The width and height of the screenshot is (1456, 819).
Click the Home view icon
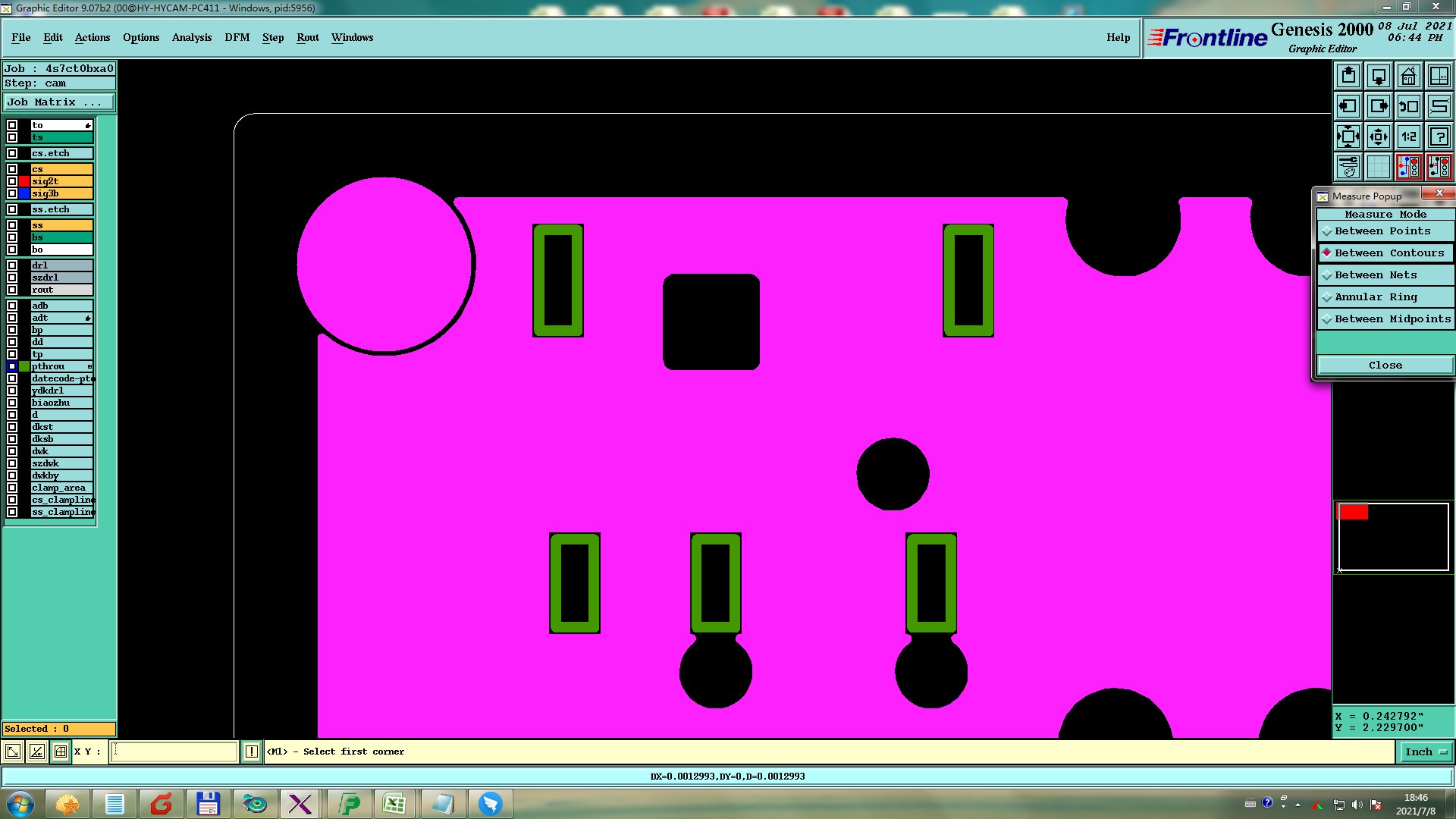1408,76
